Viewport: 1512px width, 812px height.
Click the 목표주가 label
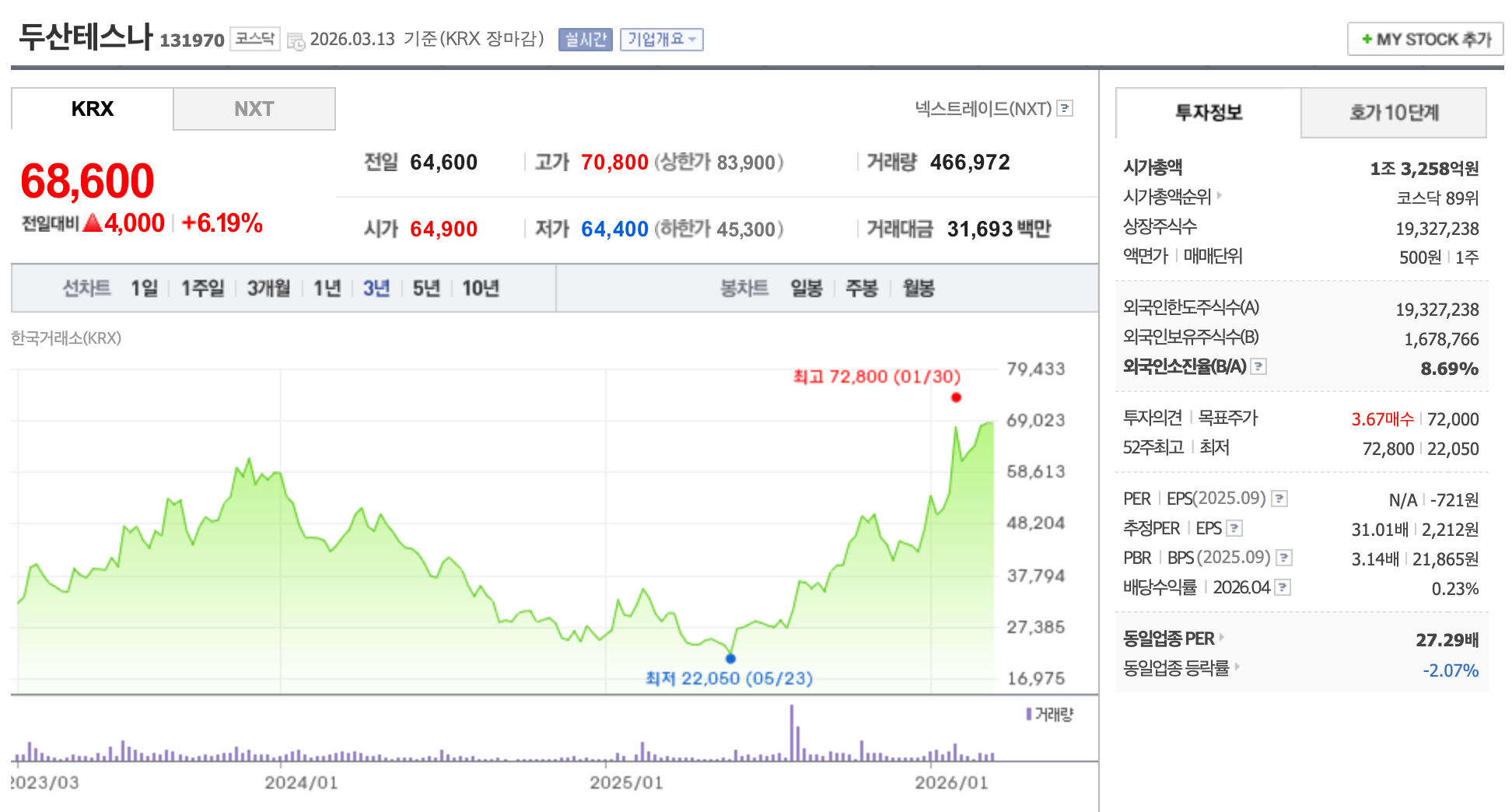click(x=1227, y=418)
